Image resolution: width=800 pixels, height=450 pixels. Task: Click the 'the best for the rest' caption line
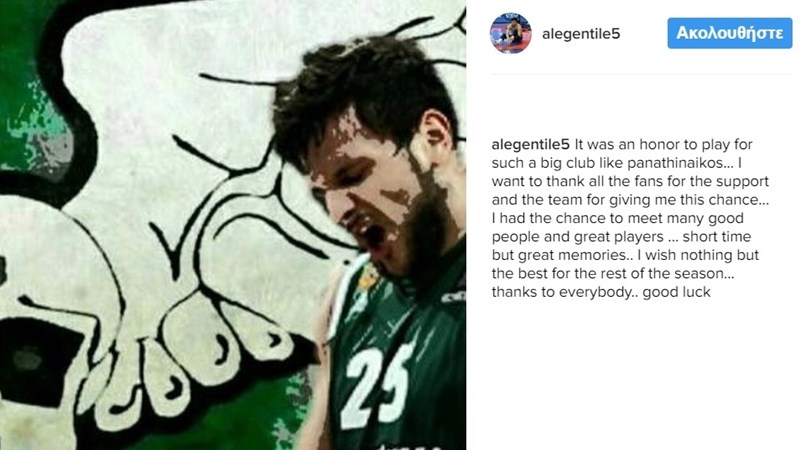coord(613,273)
